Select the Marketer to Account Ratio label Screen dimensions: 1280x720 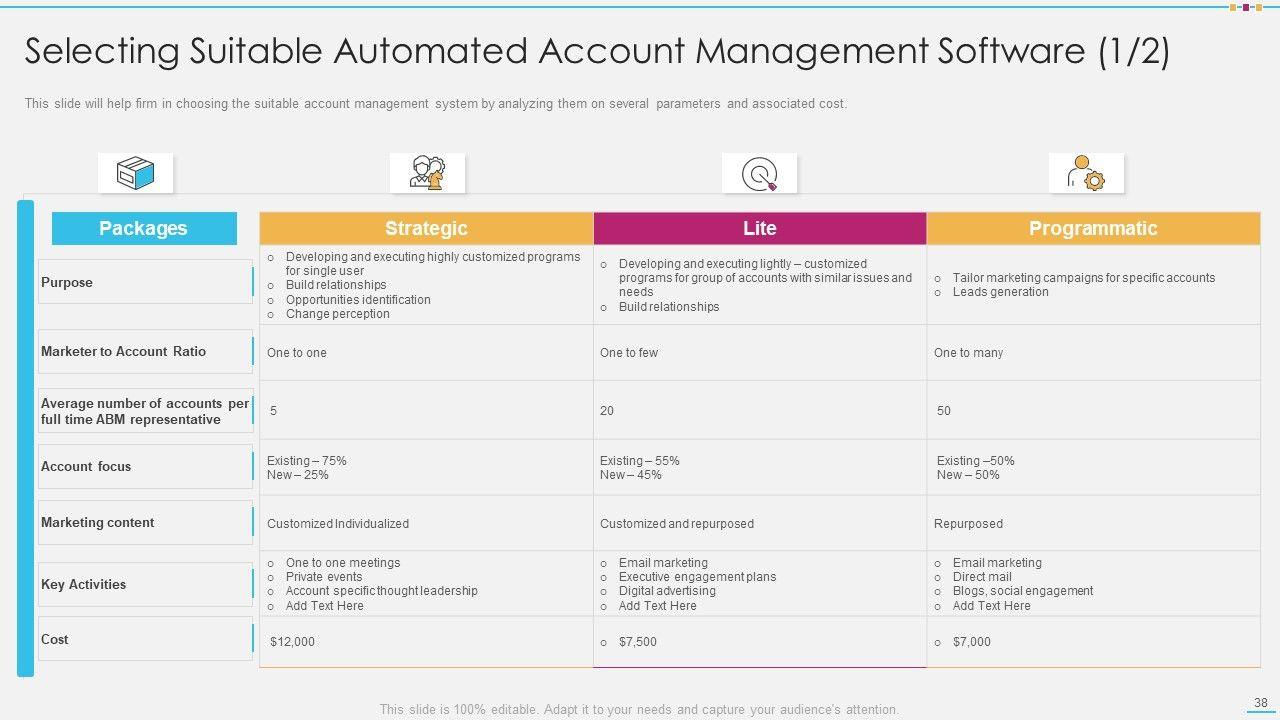pyautogui.click(x=145, y=351)
